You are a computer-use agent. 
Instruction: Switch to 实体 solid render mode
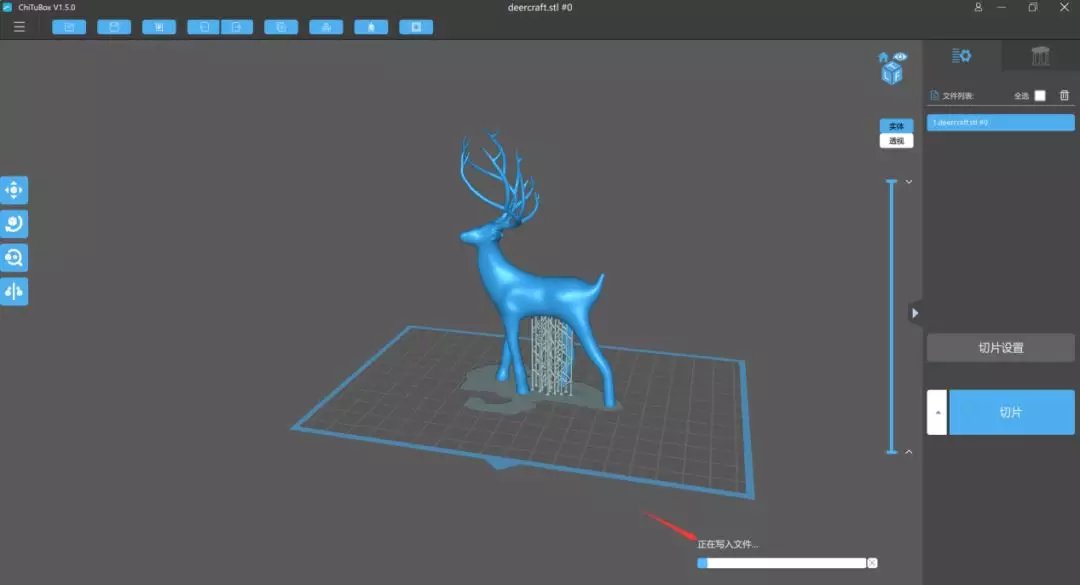click(x=896, y=126)
